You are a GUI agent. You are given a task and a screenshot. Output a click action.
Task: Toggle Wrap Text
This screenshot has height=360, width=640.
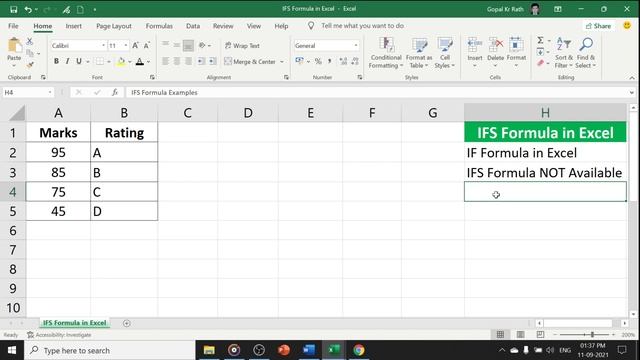click(x=242, y=46)
